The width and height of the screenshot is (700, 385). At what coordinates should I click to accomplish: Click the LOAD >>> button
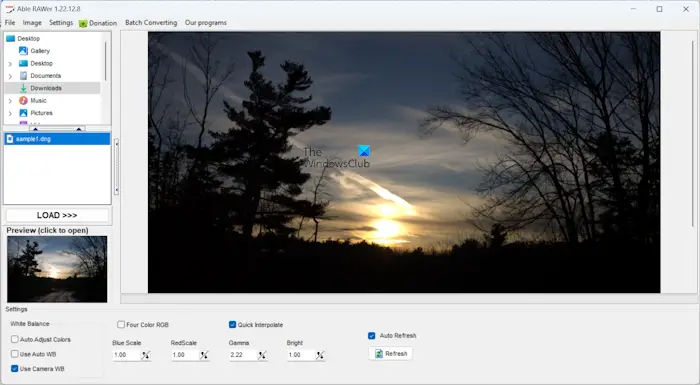57,215
